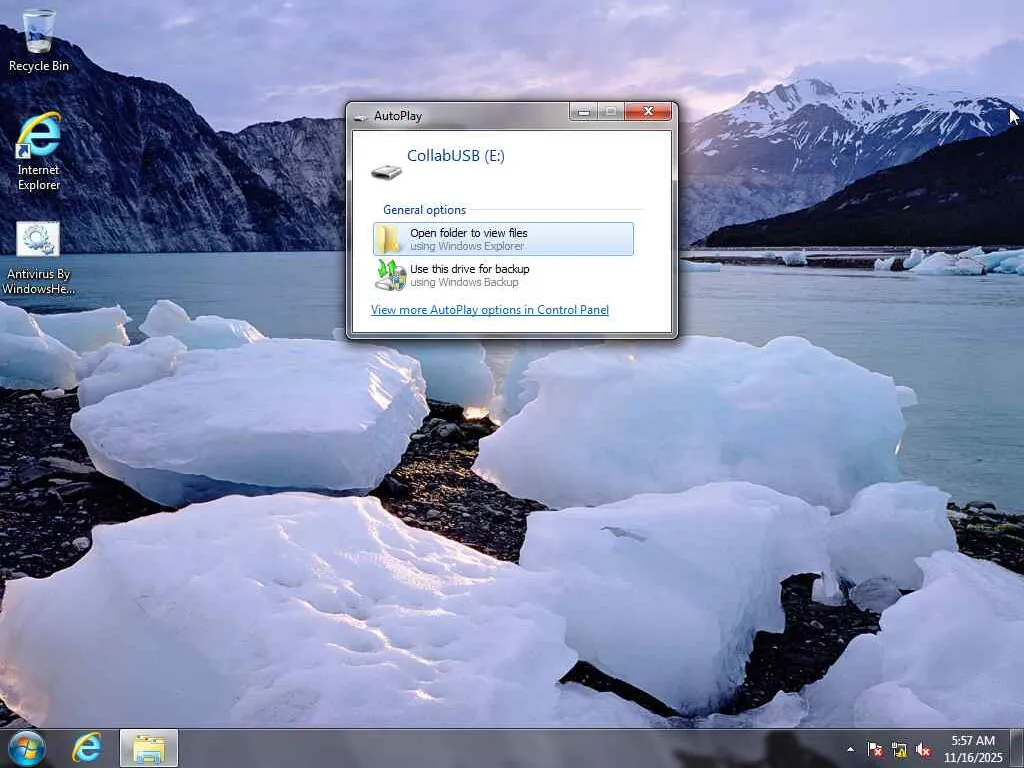This screenshot has width=1024, height=768.
Task: Click the CollabUSB (E:) drive icon
Action: tap(387, 172)
